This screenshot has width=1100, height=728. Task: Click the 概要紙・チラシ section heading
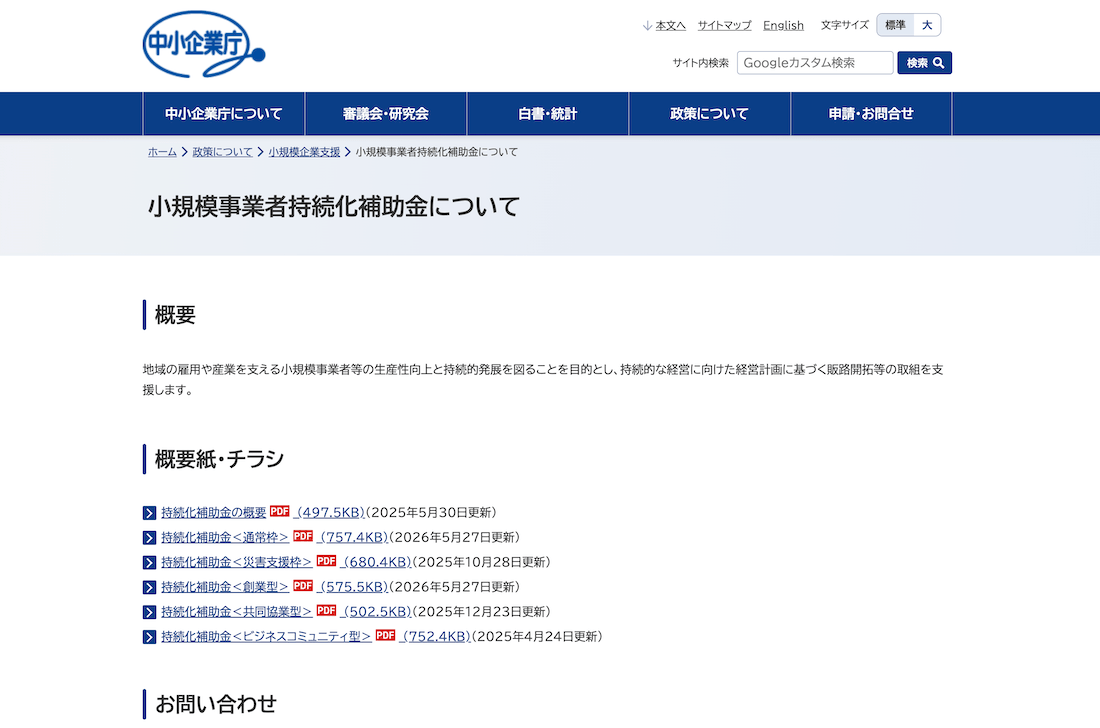coord(220,459)
